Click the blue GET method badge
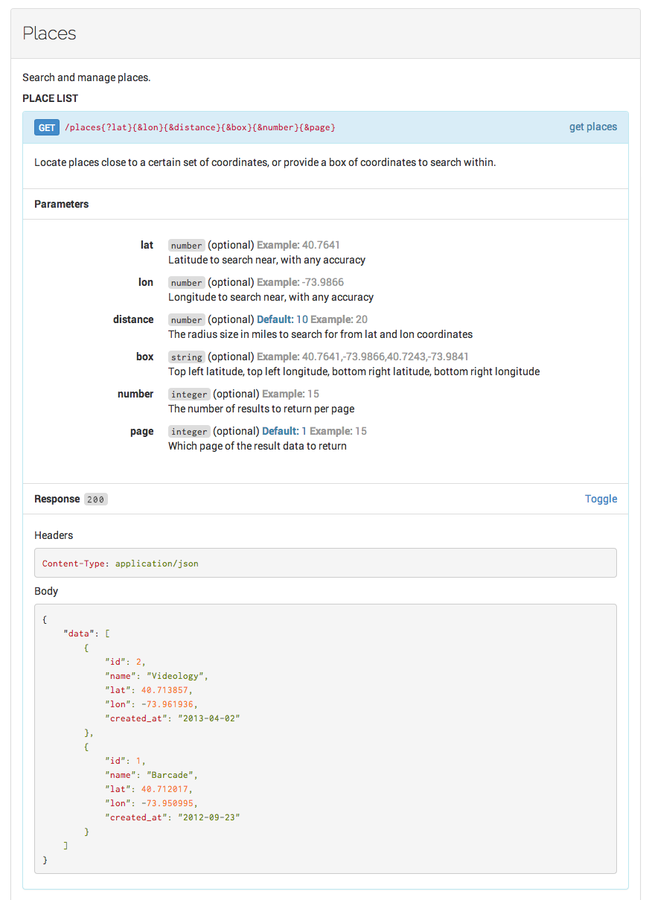This screenshot has width=649, height=900. pyautogui.click(x=46, y=127)
